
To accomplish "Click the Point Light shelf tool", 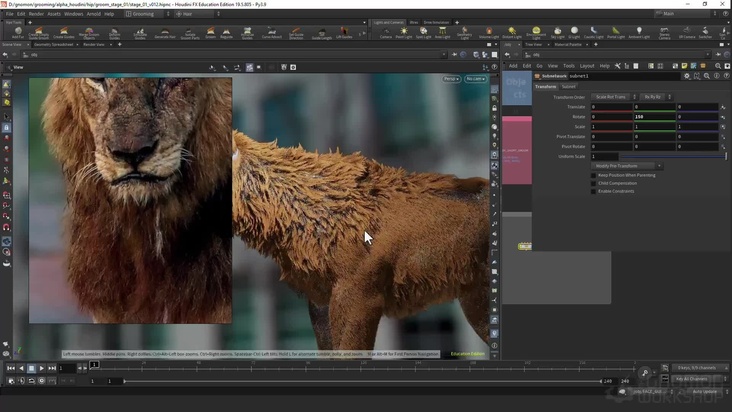I will click(404, 32).
